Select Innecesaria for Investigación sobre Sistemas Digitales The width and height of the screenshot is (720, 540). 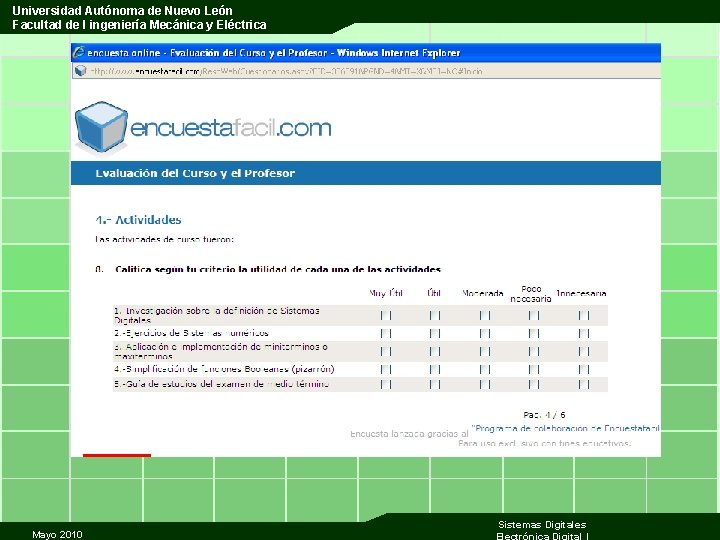click(x=584, y=315)
